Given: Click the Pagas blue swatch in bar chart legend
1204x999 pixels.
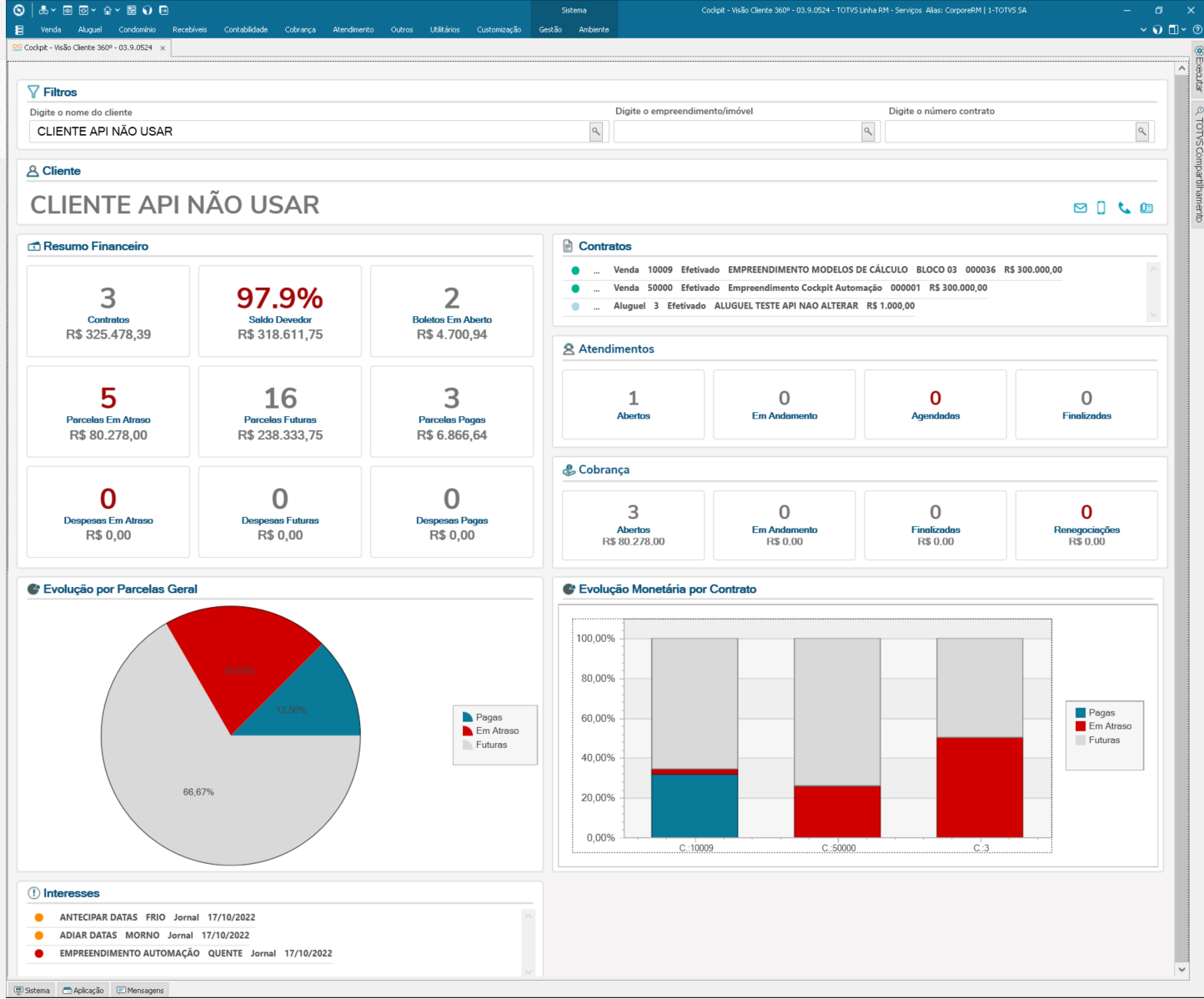Looking at the screenshot, I should coord(1081,713).
